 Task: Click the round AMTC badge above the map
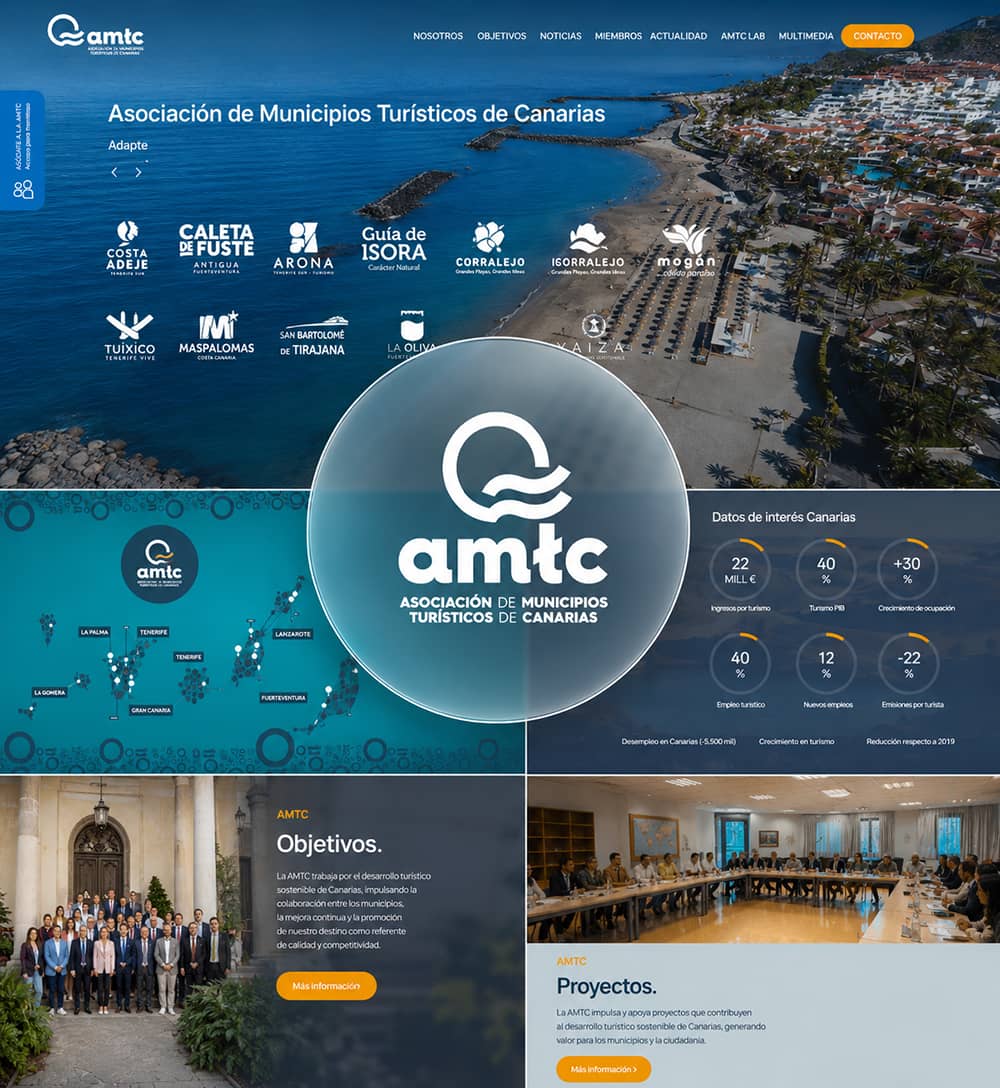[160, 564]
